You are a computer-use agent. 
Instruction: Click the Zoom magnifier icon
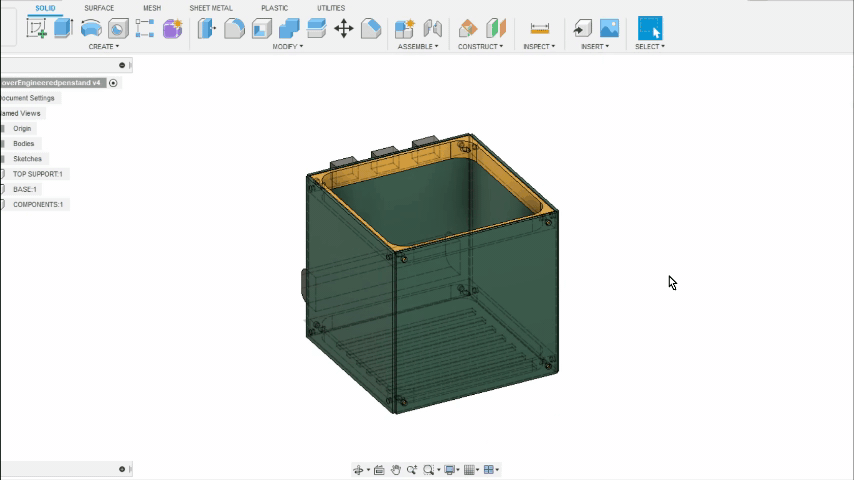[412, 470]
